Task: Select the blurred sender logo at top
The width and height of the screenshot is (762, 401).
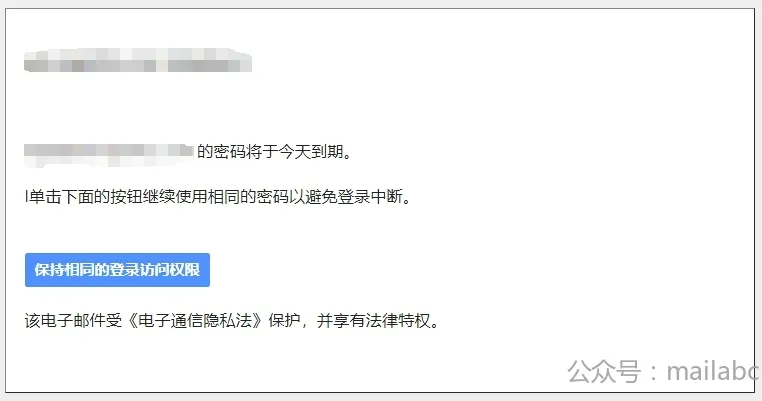Action: tap(138, 60)
